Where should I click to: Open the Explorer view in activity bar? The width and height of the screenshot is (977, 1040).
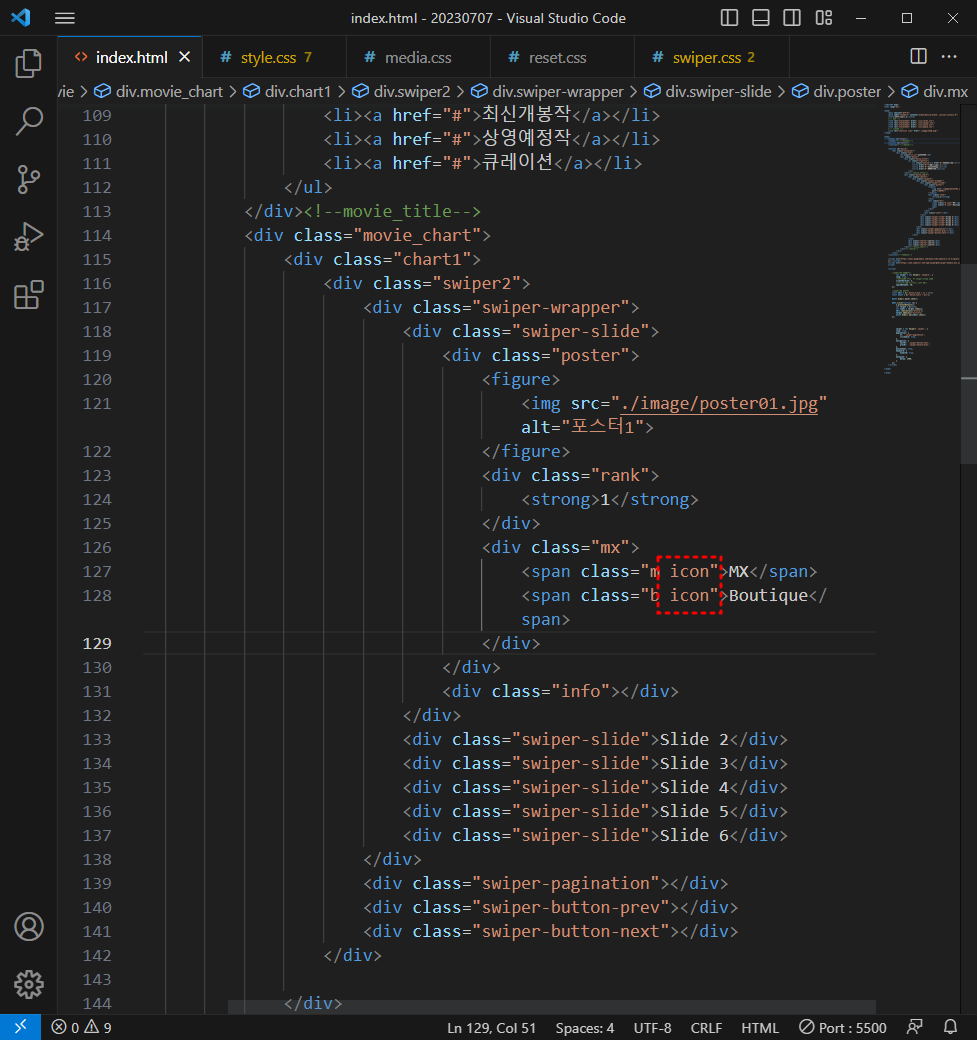29,64
